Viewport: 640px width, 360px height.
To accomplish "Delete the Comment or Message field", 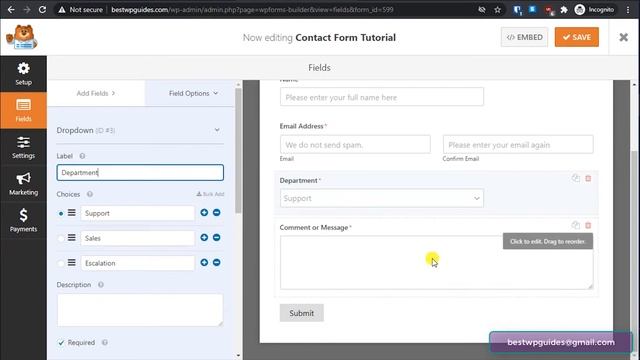I will [588, 225].
